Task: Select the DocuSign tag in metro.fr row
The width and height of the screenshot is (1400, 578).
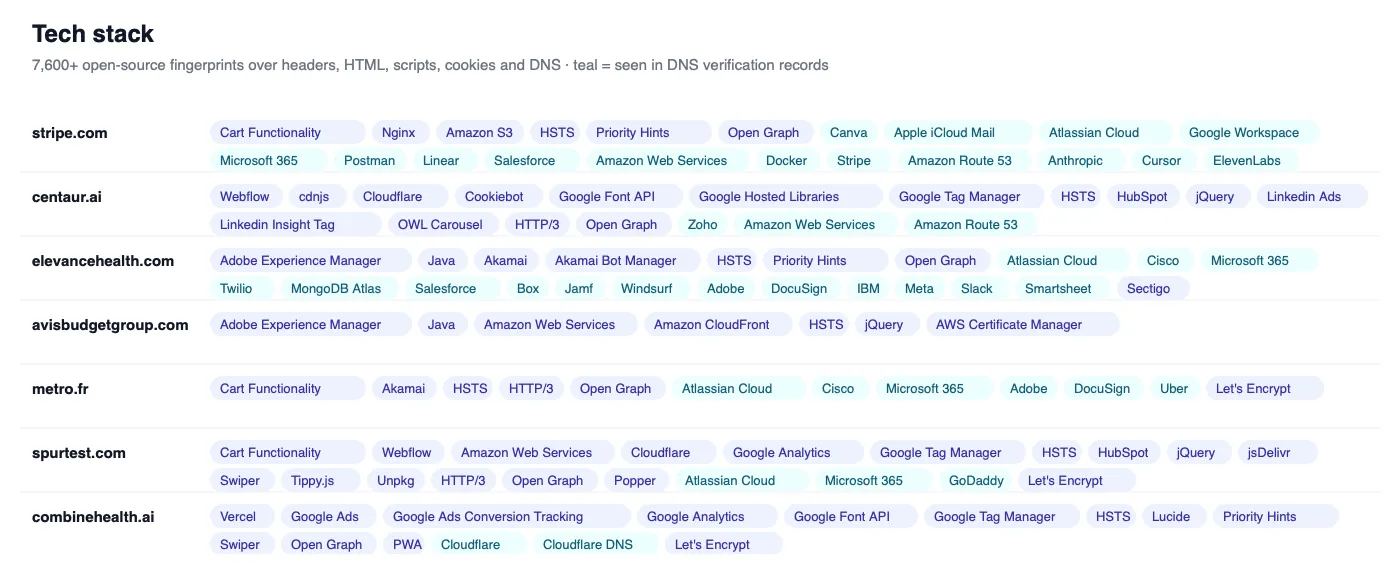Action: [1102, 389]
